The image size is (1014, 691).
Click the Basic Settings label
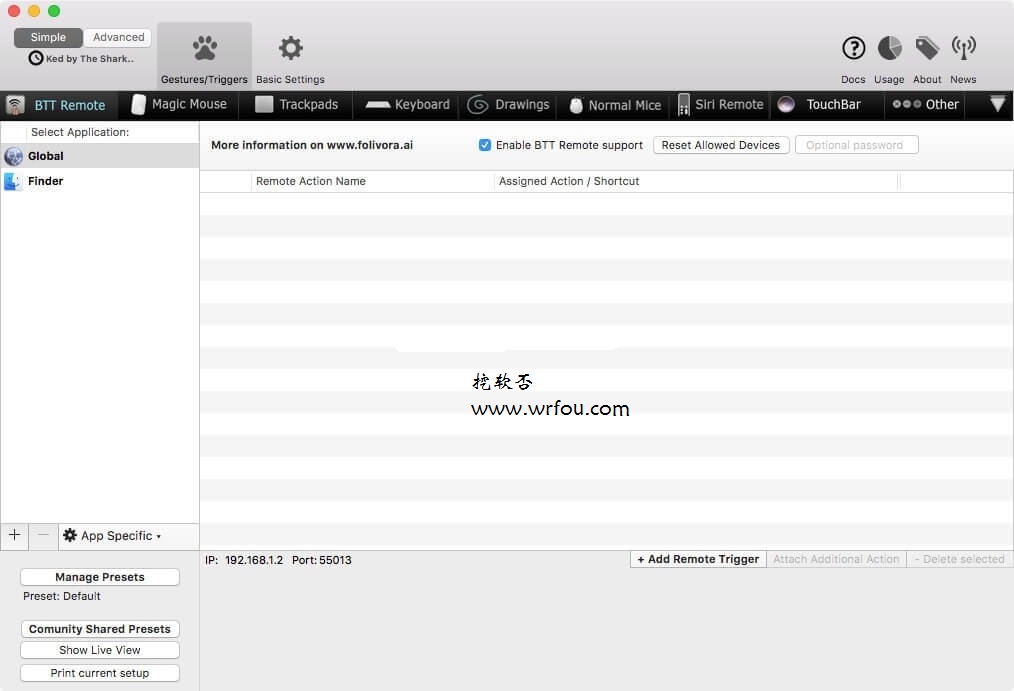click(x=290, y=80)
